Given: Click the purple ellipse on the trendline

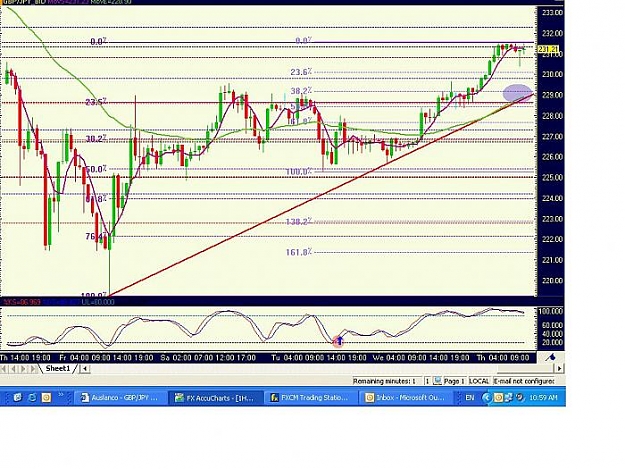Looking at the screenshot, I should coord(517,93).
